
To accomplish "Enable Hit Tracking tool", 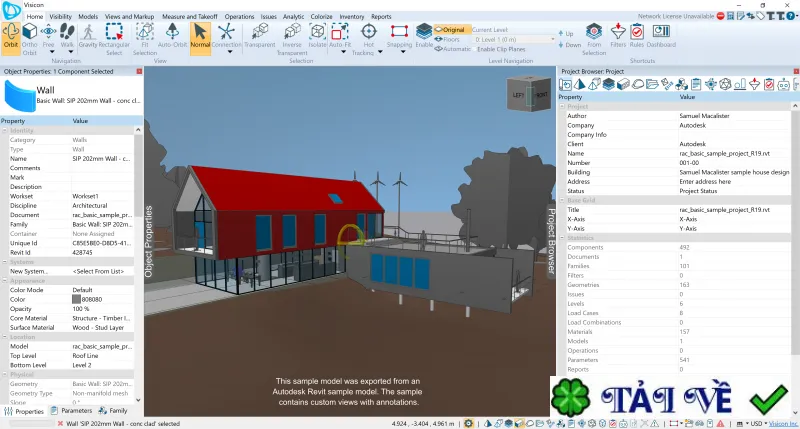I will click(368, 39).
